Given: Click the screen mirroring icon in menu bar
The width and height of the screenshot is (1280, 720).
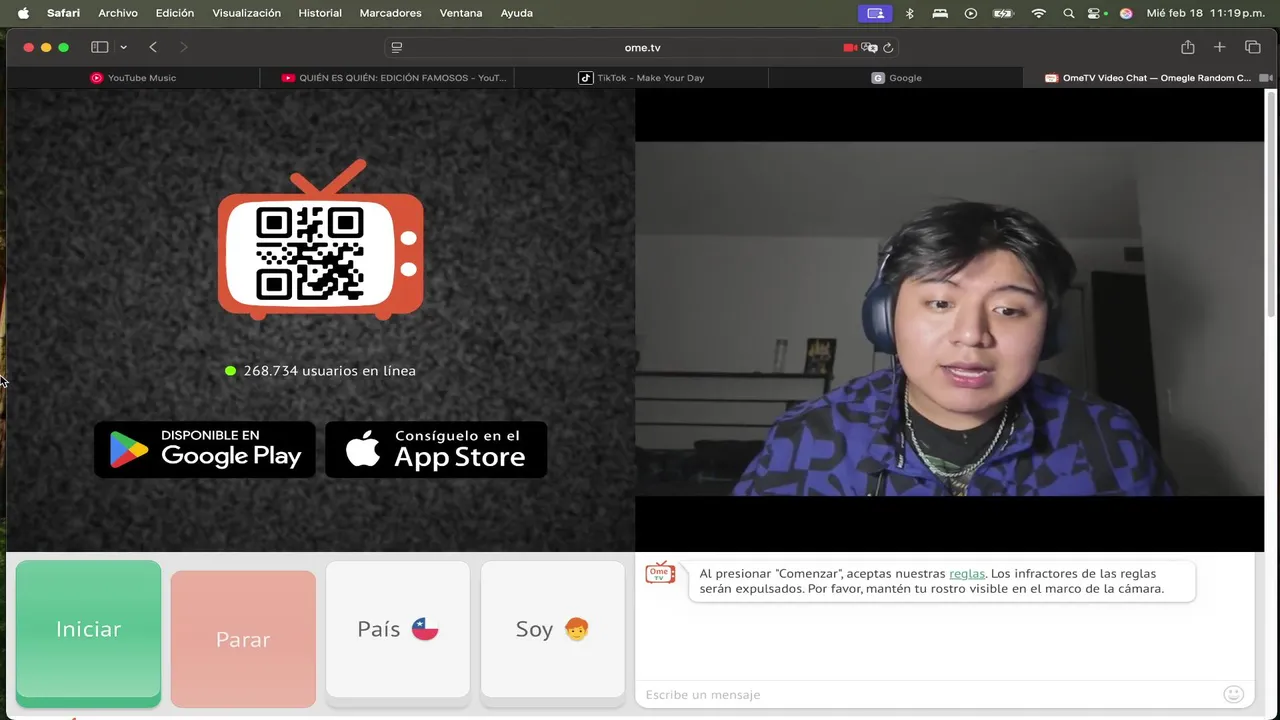Looking at the screenshot, I should coord(875,13).
